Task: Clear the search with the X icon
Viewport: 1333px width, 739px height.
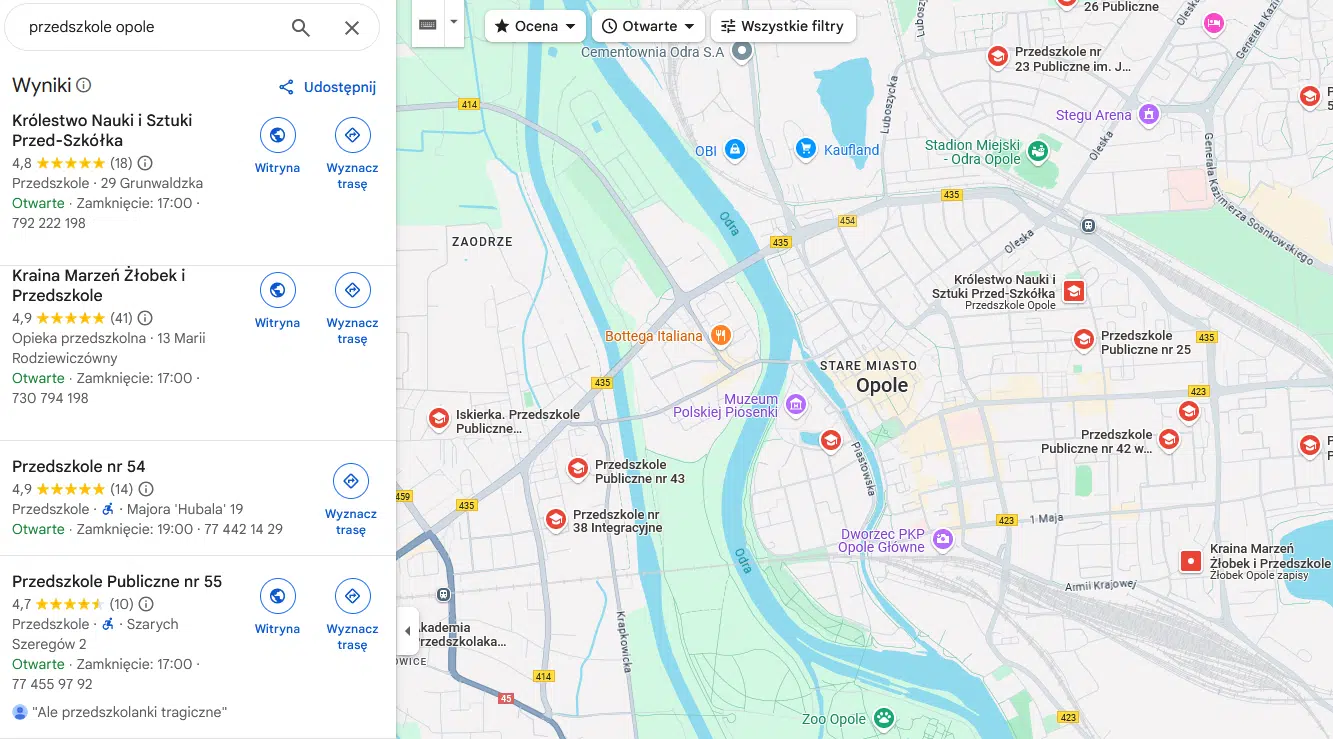Action: pos(352,27)
